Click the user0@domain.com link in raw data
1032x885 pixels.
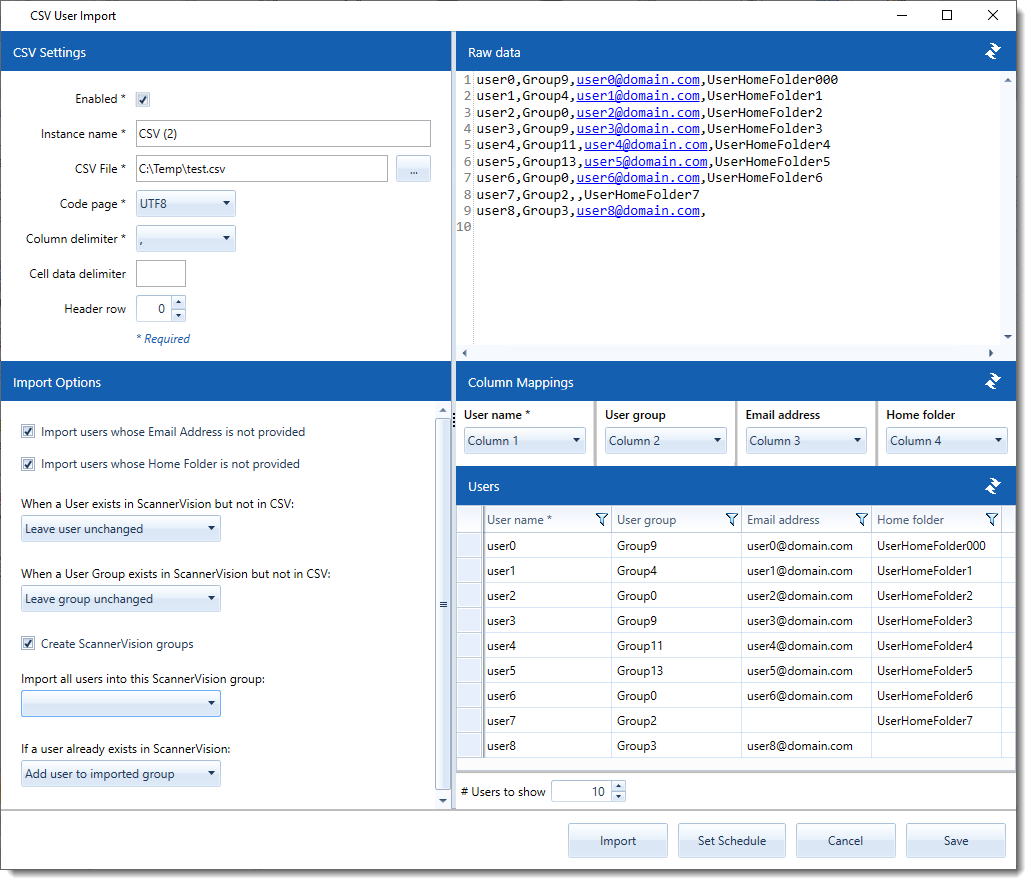638,80
